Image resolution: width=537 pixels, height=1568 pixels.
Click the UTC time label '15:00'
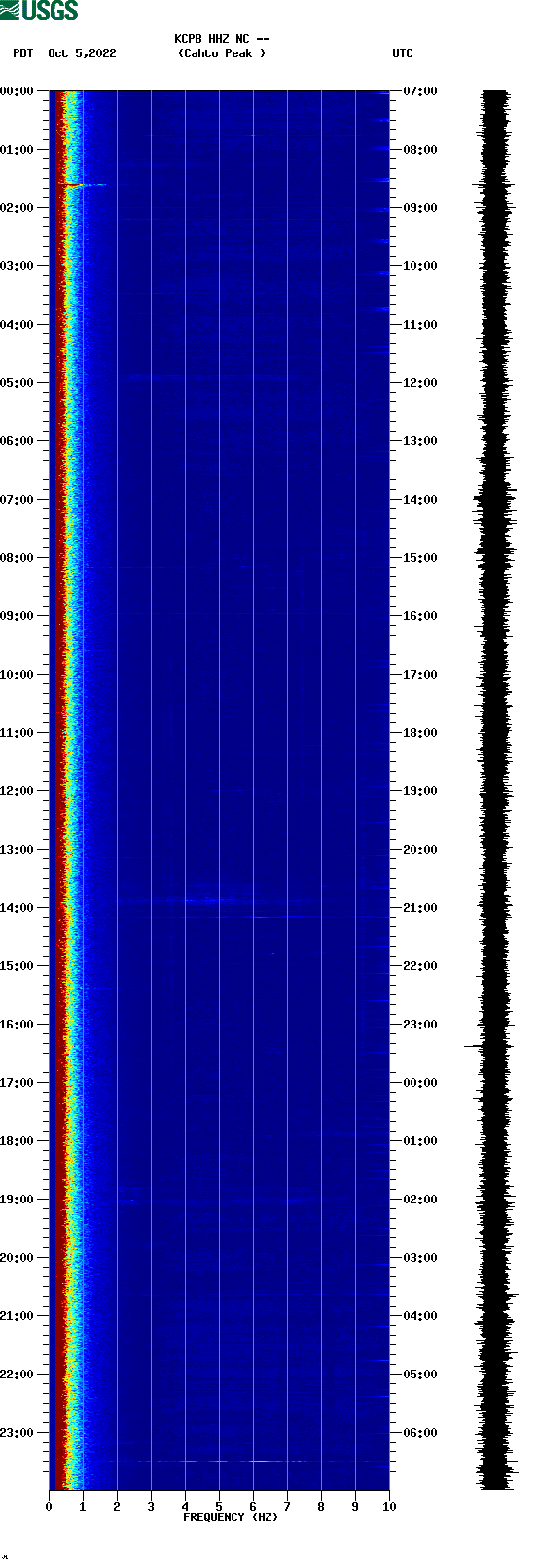click(420, 558)
